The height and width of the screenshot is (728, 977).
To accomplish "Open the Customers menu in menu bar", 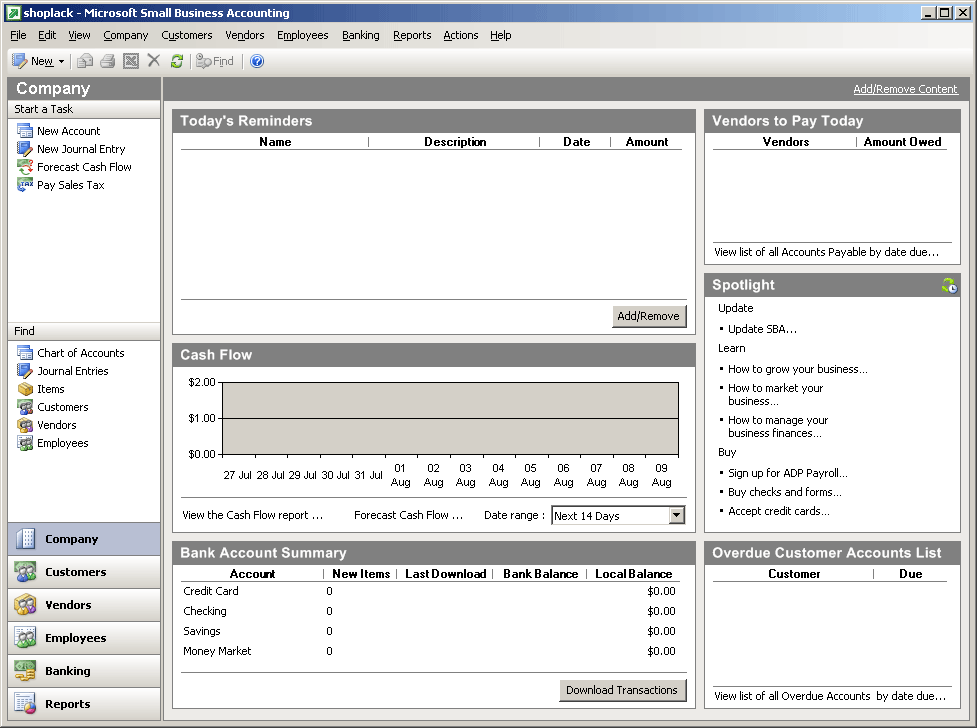I will (187, 36).
